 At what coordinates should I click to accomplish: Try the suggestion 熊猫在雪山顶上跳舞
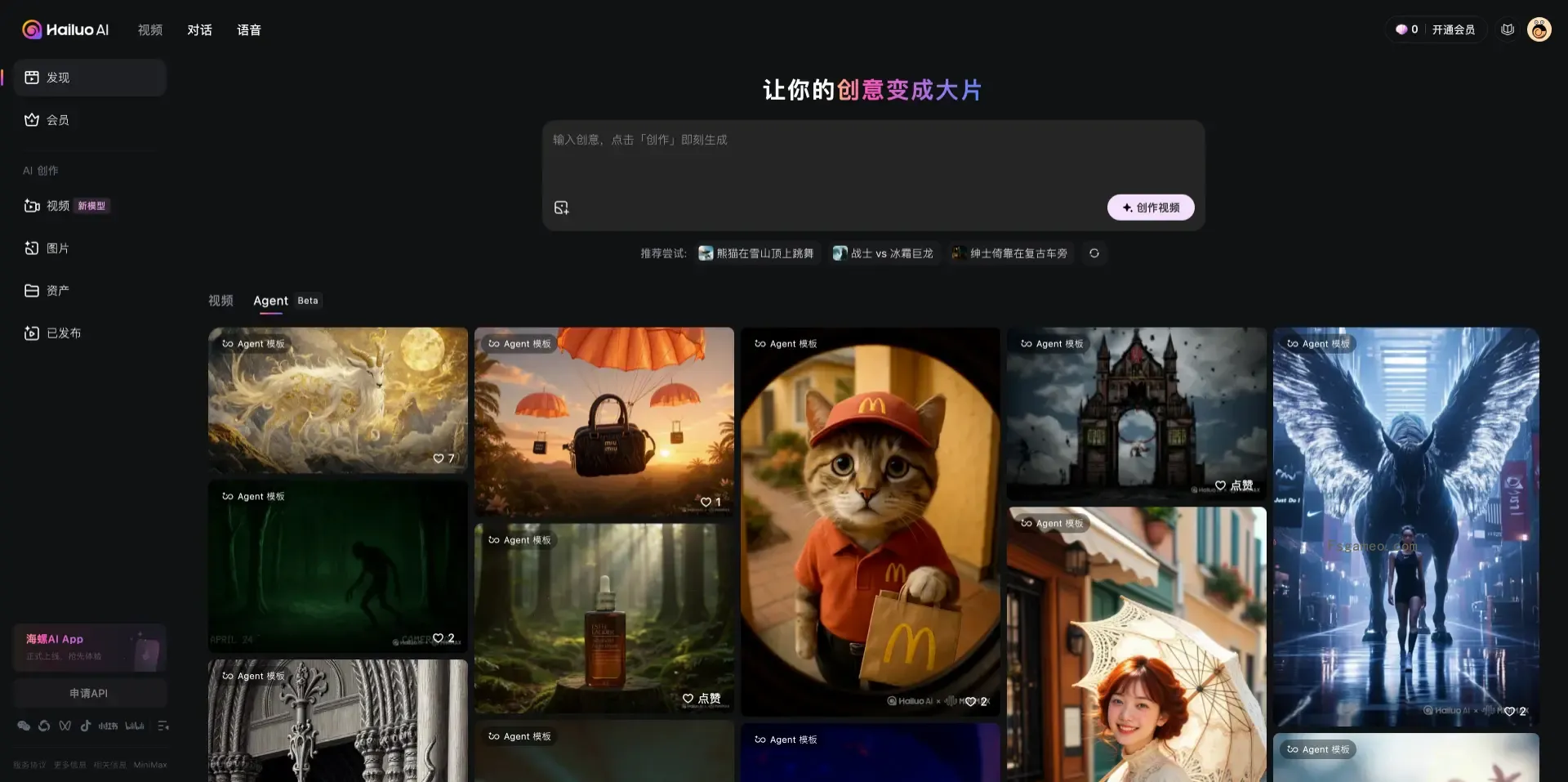756,253
